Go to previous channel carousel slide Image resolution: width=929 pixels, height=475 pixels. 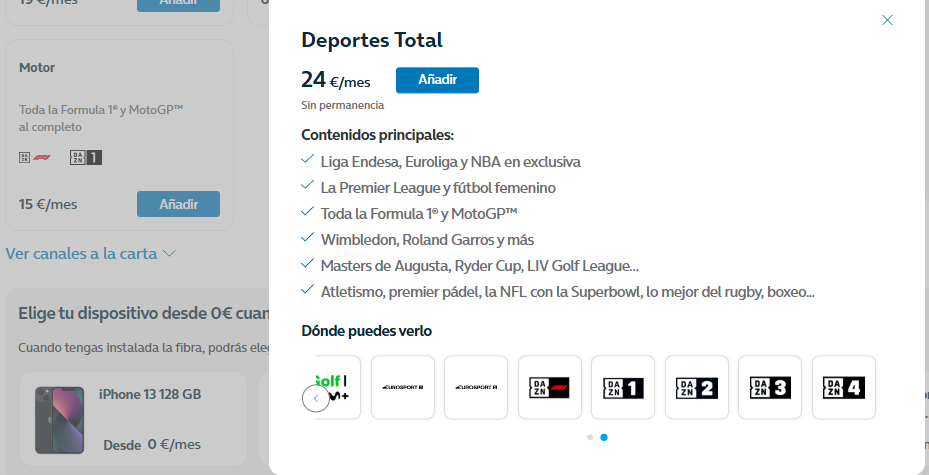(315, 399)
